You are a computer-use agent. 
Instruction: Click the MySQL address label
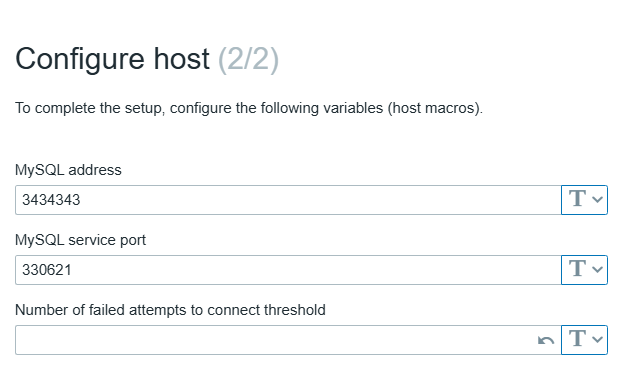tap(68, 170)
